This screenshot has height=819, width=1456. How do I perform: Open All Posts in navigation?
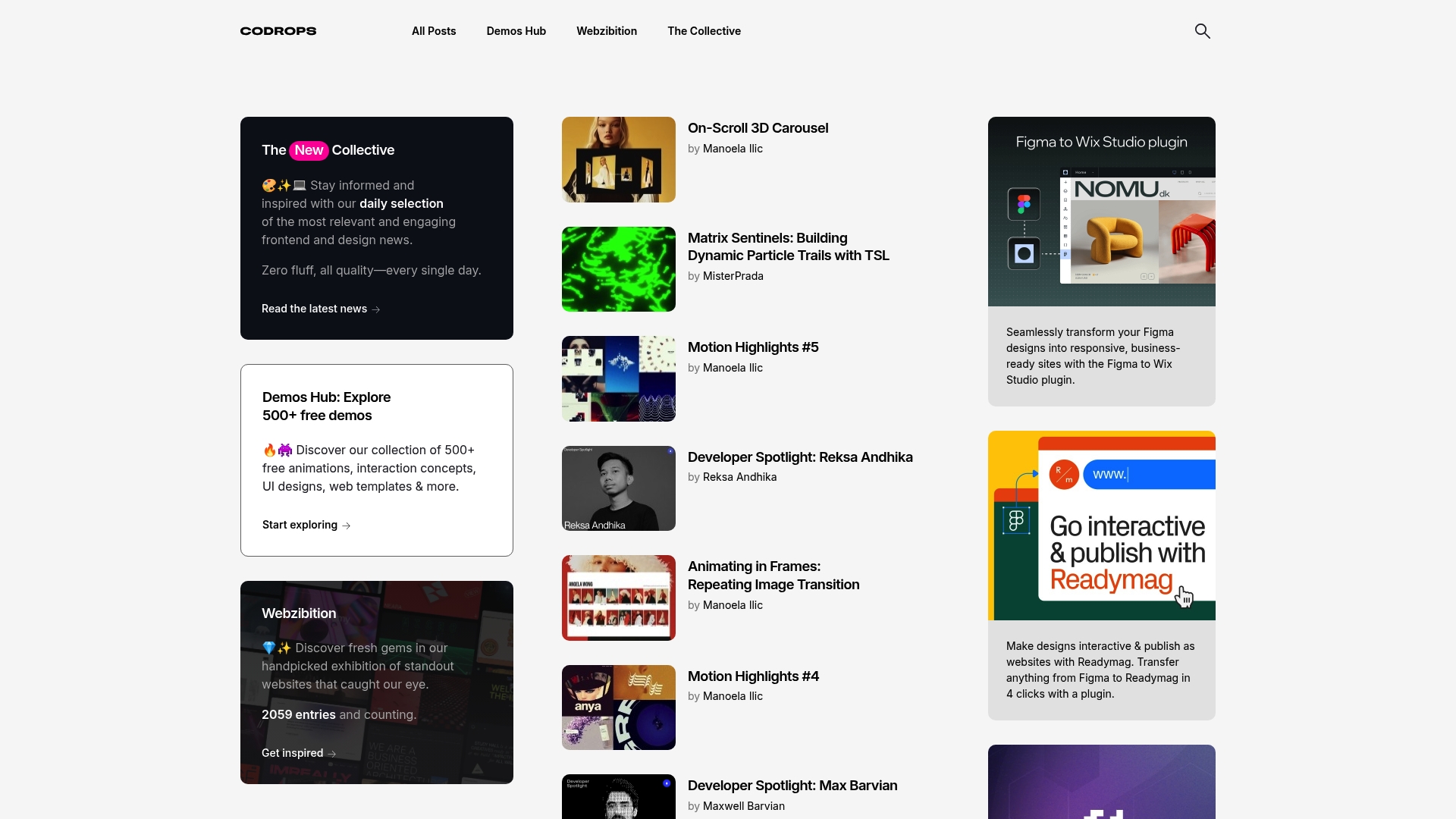click(434, 31)
